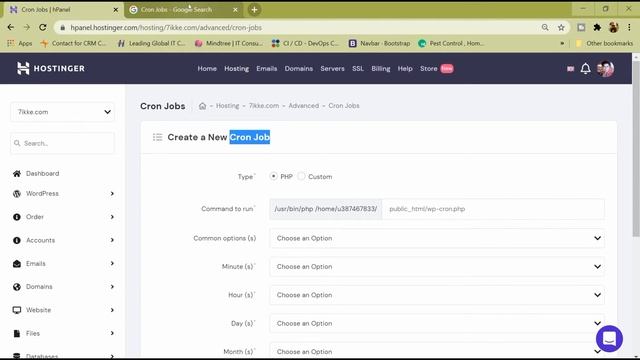640x360 pixels.
Task: Click the Chrome profile avatar in toolbar
Action: point(613,27)
